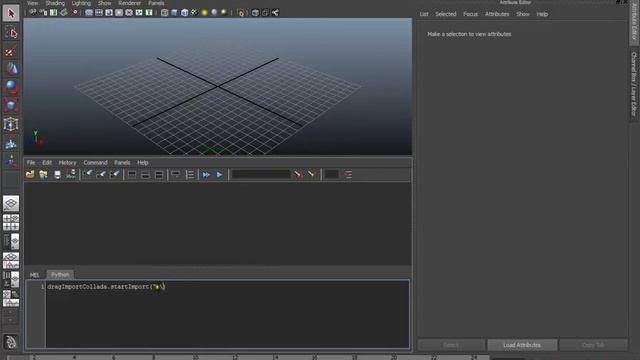
Task: Activate the Universal Manipulator tool
Action: [x=11, y=124]
